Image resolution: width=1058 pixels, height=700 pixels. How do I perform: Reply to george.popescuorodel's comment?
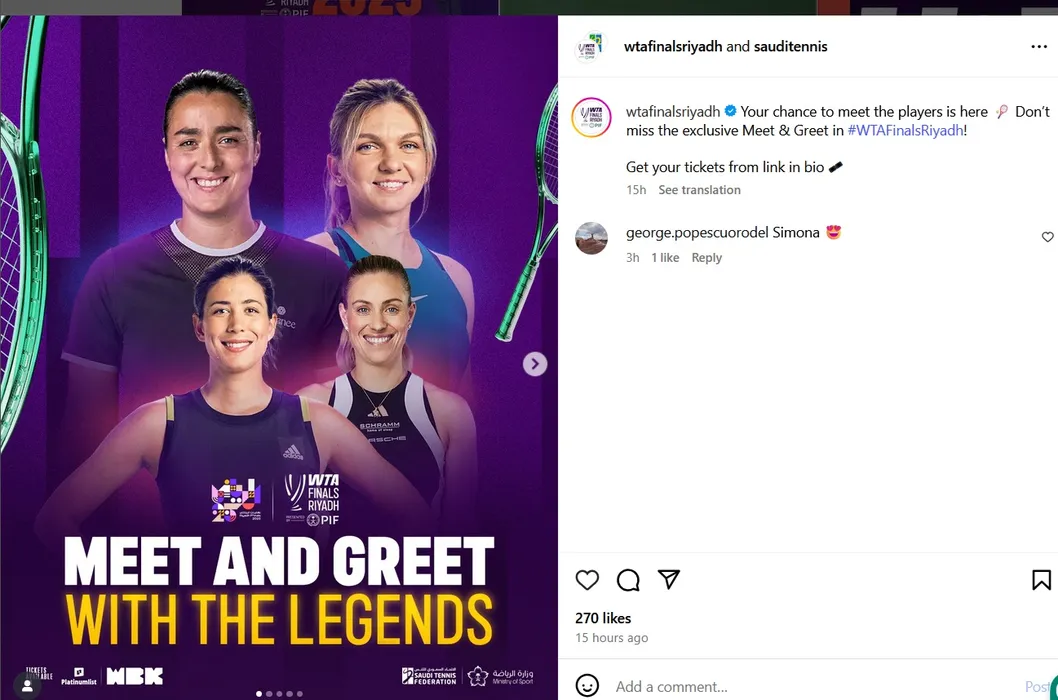(706, 257)
